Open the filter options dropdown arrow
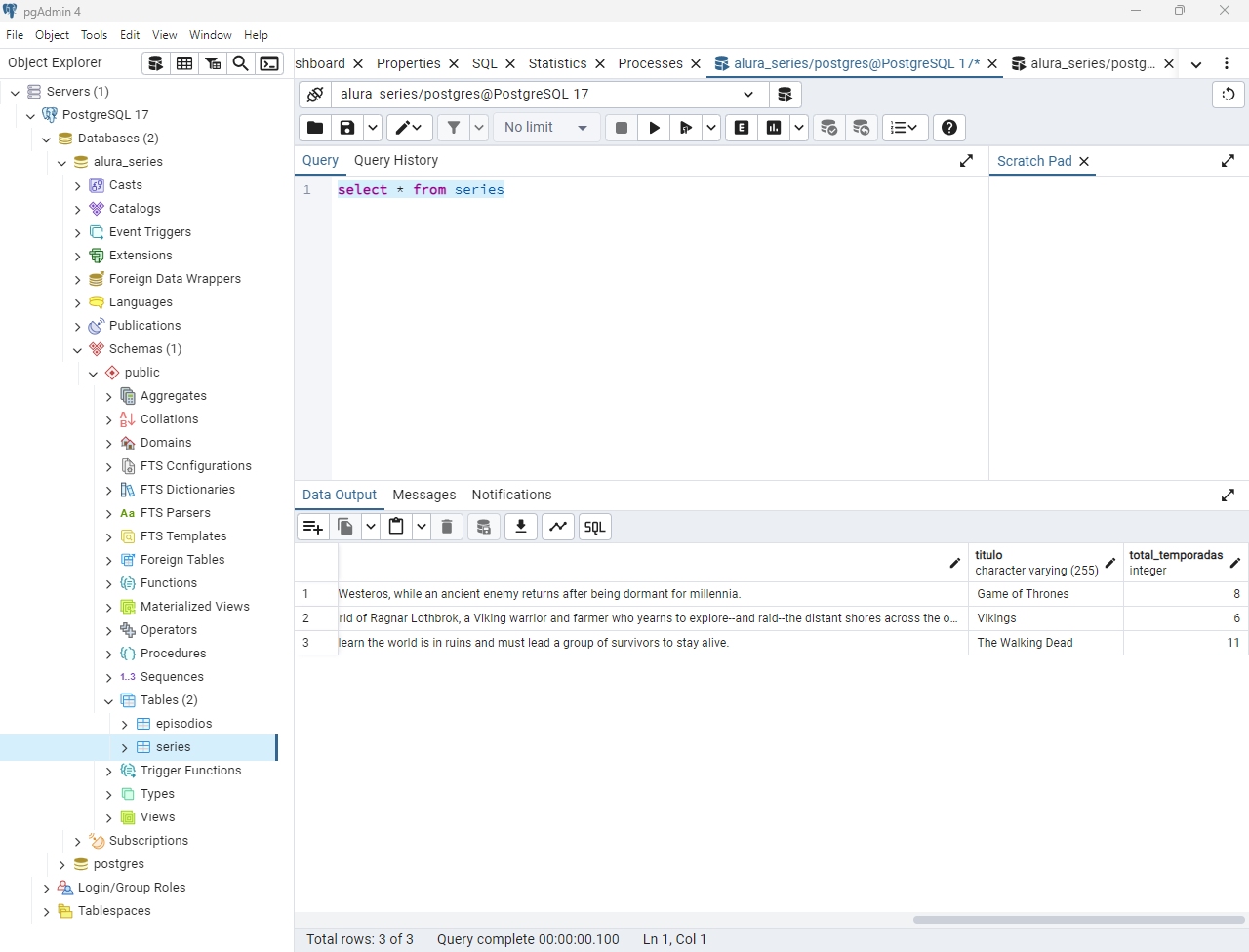Viewport: 1249px width, 952px height. pos(479,128)
